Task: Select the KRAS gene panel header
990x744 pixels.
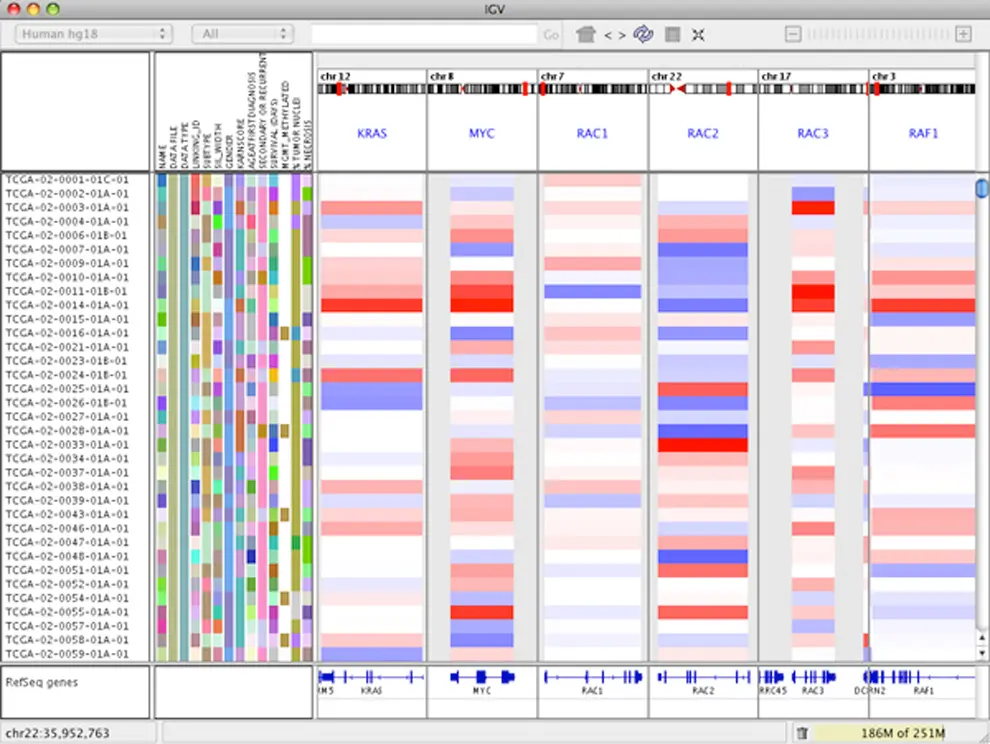Action: 372,133
